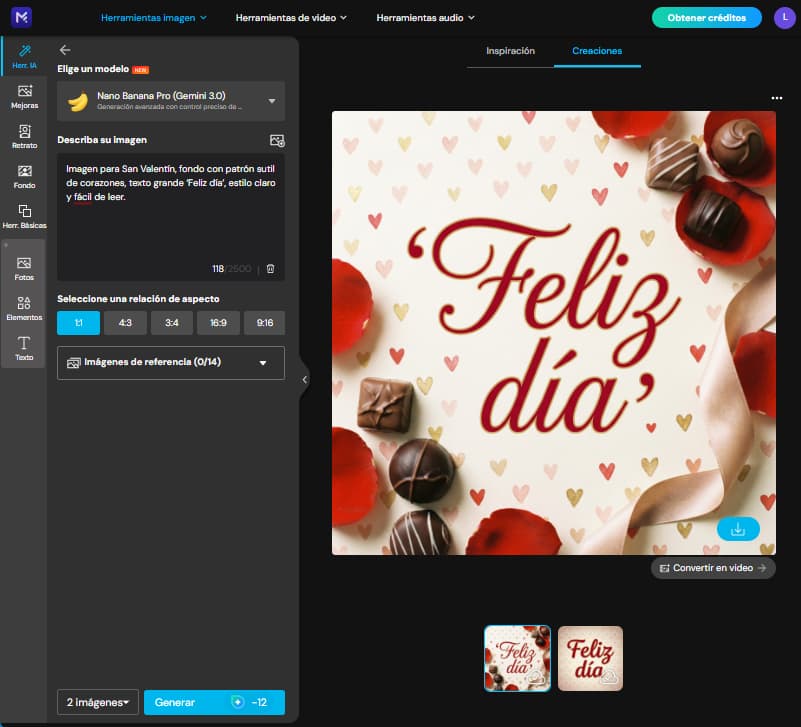Image resolution: width=801 pixels, height=727 pixels.
Task: Open the Retrato sidebar tool
Action: 24,136
